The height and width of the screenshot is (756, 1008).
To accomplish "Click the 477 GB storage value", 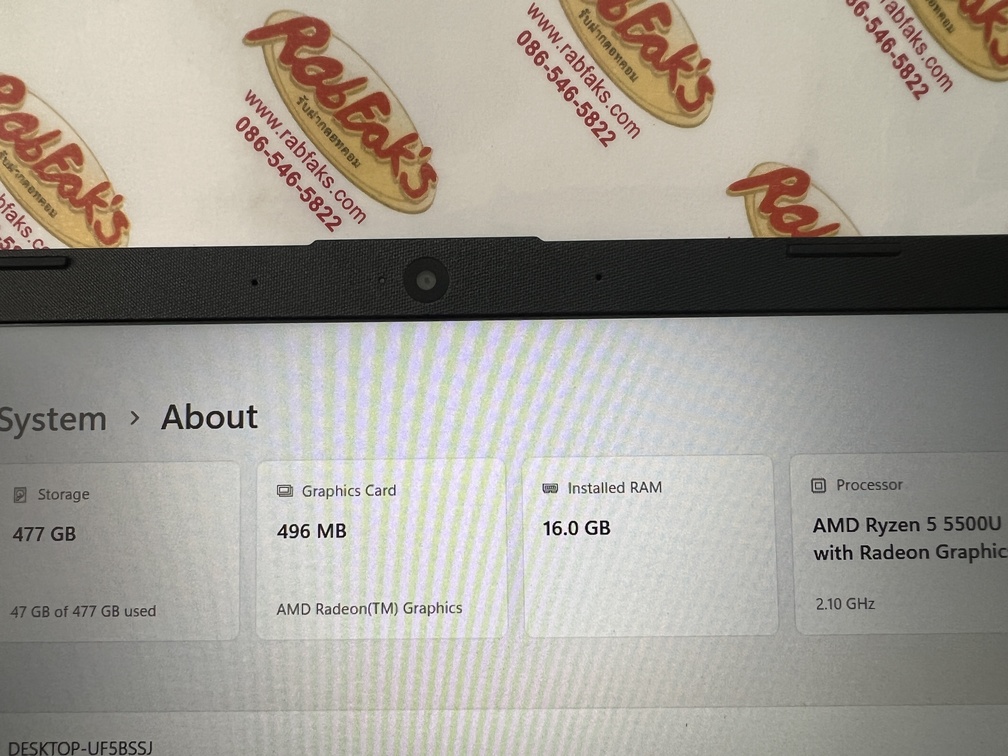I will click(x=44, y=534).
